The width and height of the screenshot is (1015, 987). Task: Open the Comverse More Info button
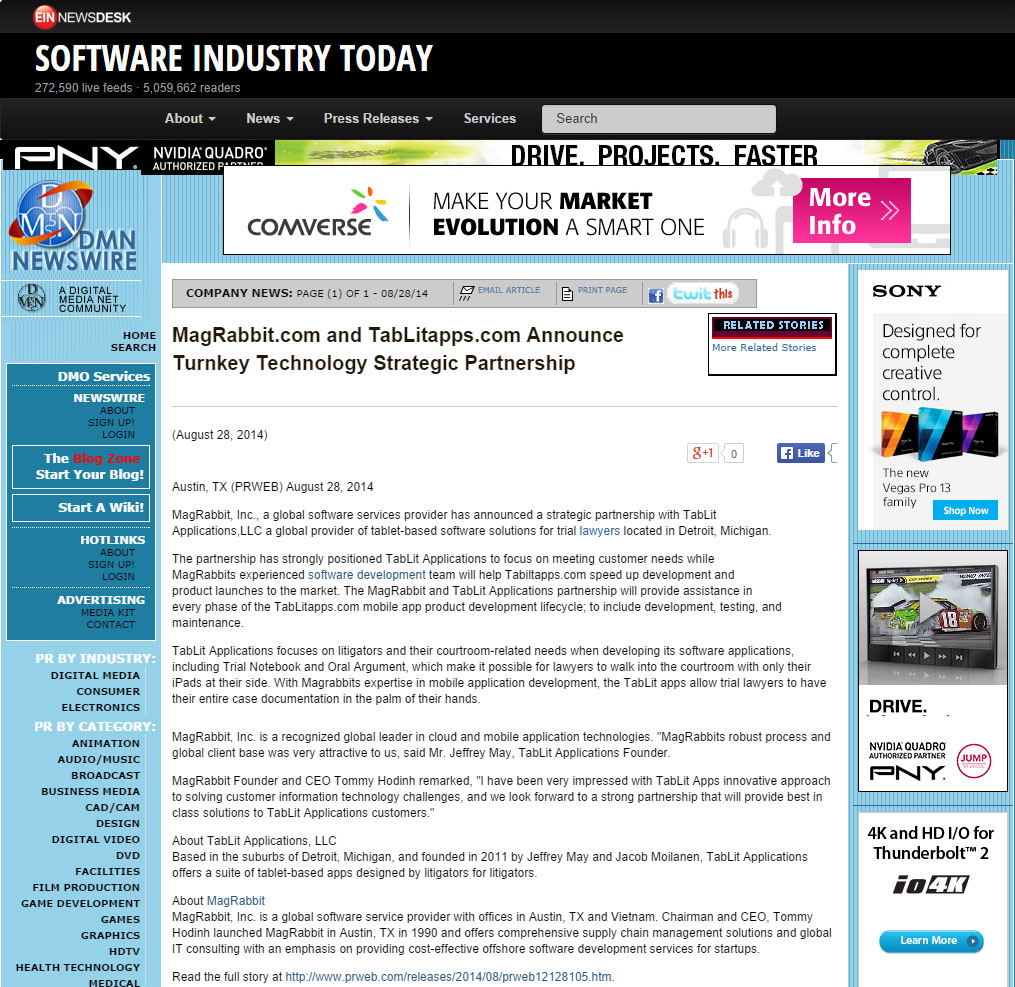click(x=851, y=210)
